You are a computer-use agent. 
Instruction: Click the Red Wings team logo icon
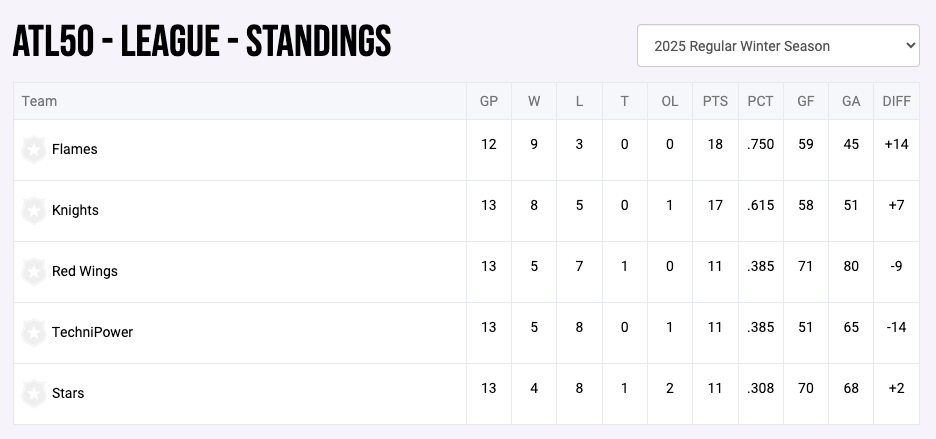(x=34, y=272)
